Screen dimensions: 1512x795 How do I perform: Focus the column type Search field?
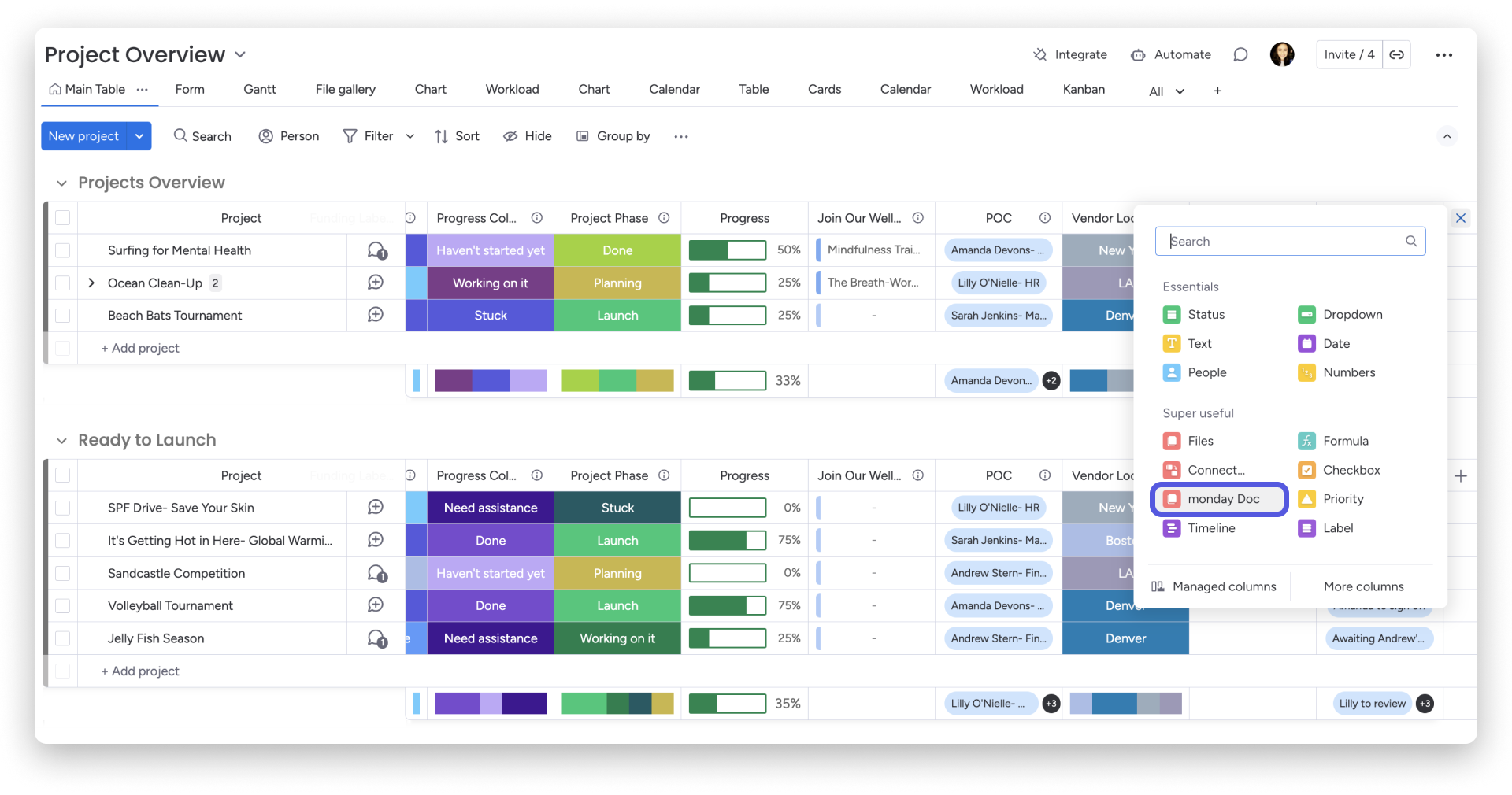click(x=1290, y=241)
